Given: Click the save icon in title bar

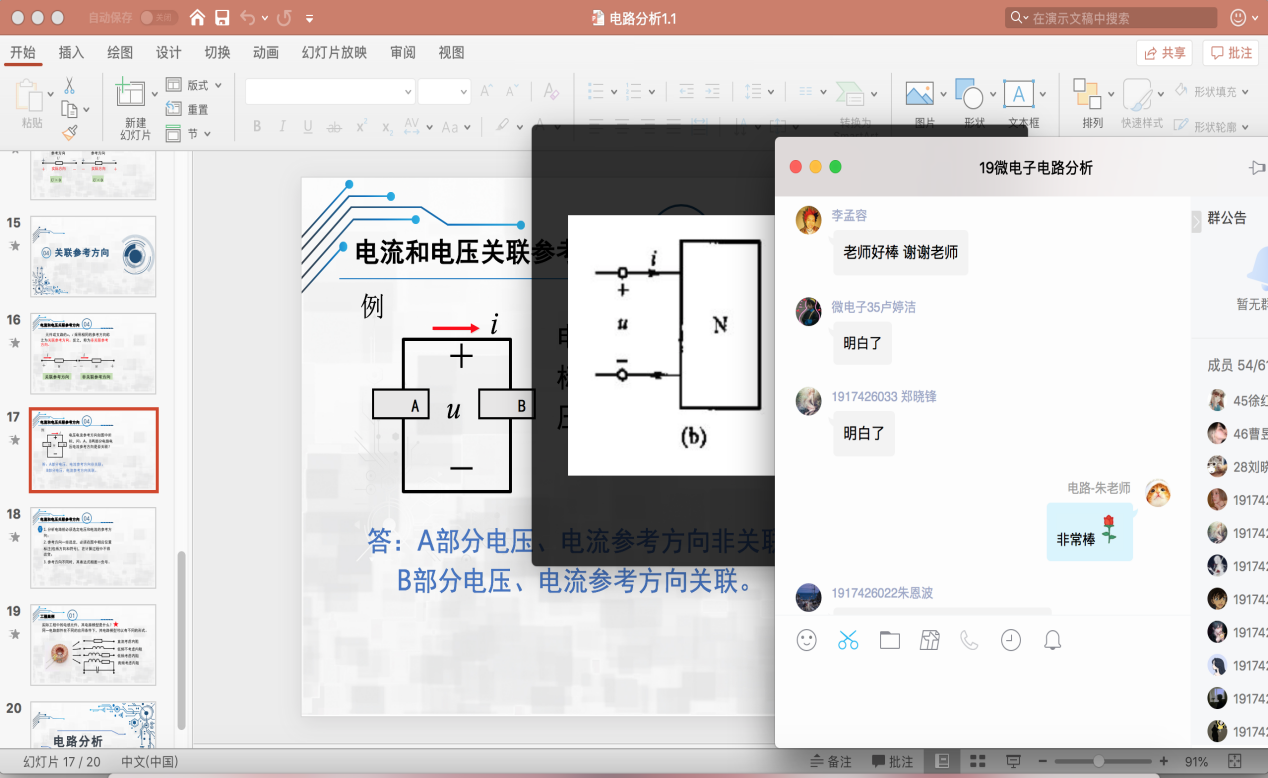Looking at the screenshot, I should (222, 18).
